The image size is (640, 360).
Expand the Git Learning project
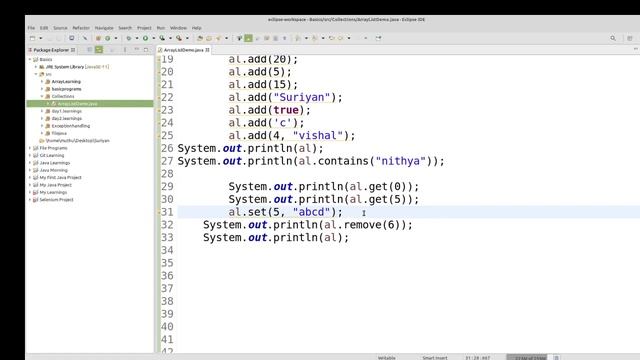pos(30,156)
